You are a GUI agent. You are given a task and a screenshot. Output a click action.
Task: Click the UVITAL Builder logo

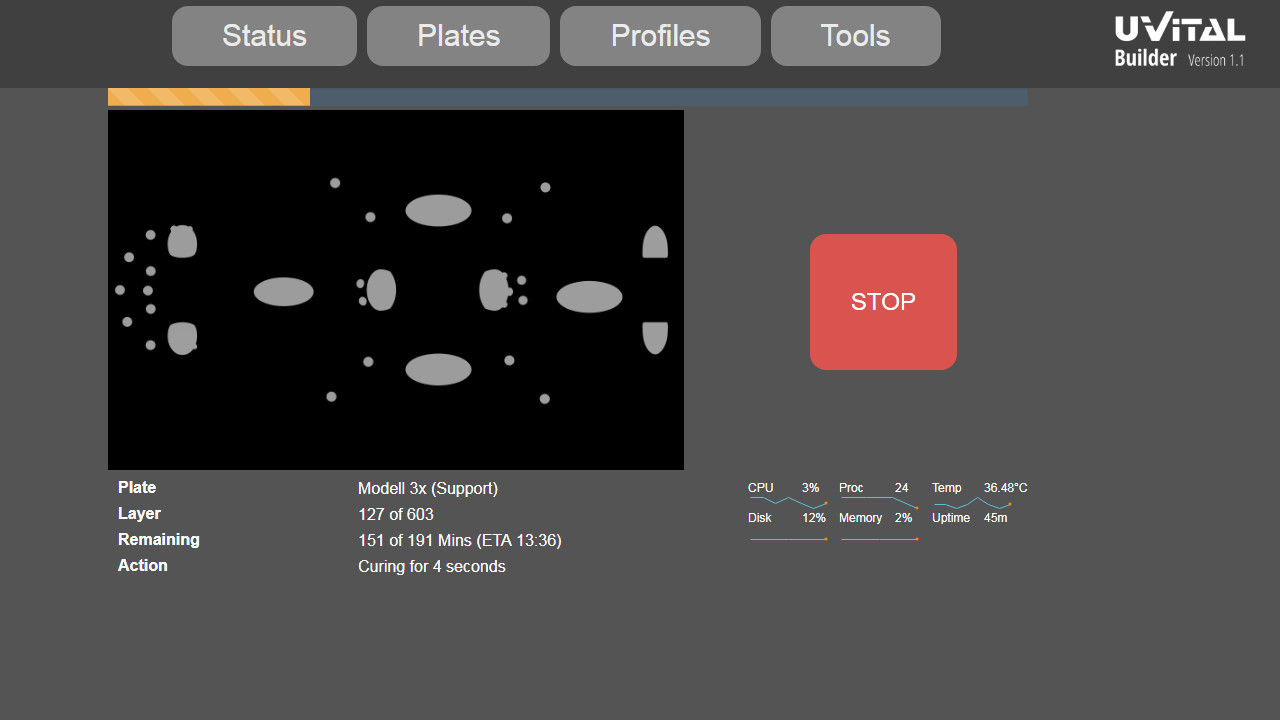click(x=1180, y=41)
